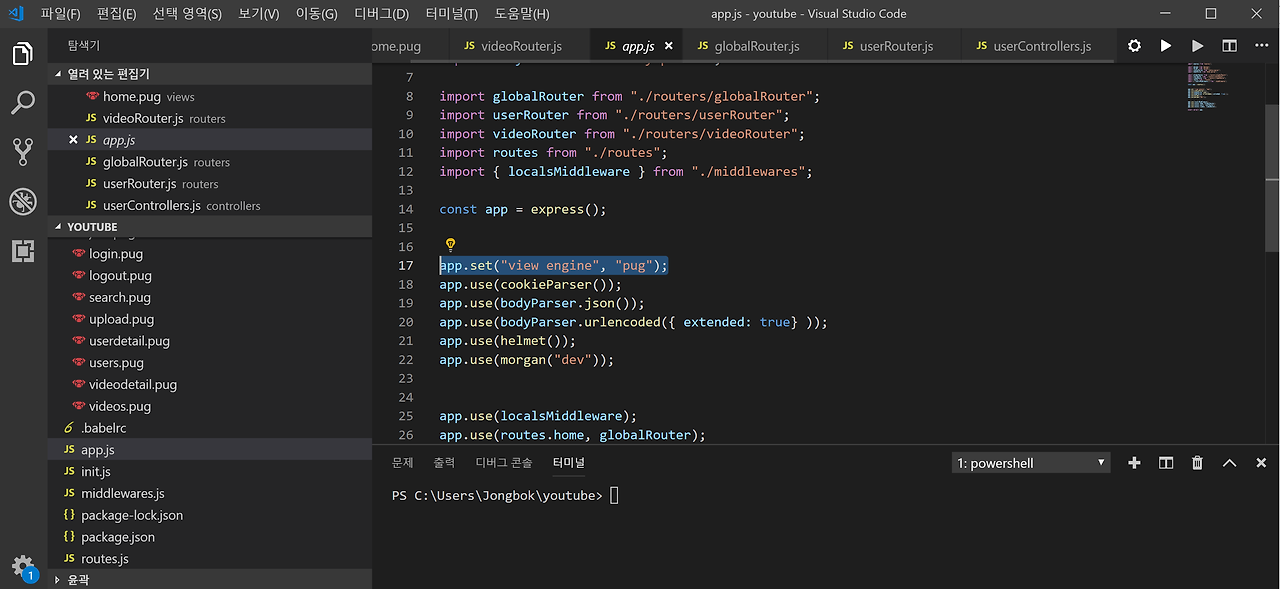Open the Extensions view in activity bar
This screenshot has width=1280, height=589.
pyautogui.click(x=23, y=250)
